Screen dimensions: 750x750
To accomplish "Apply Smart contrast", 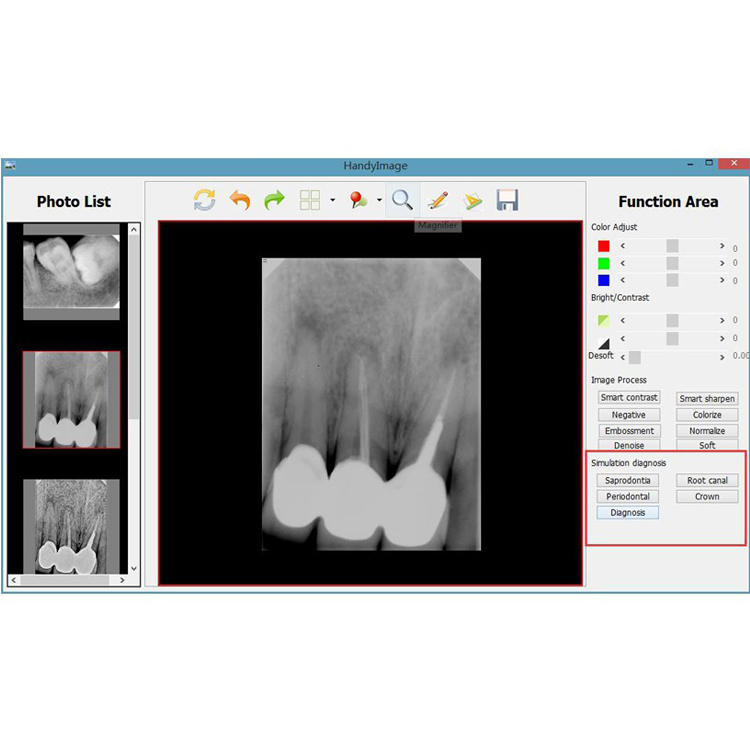I will point(629,397).
